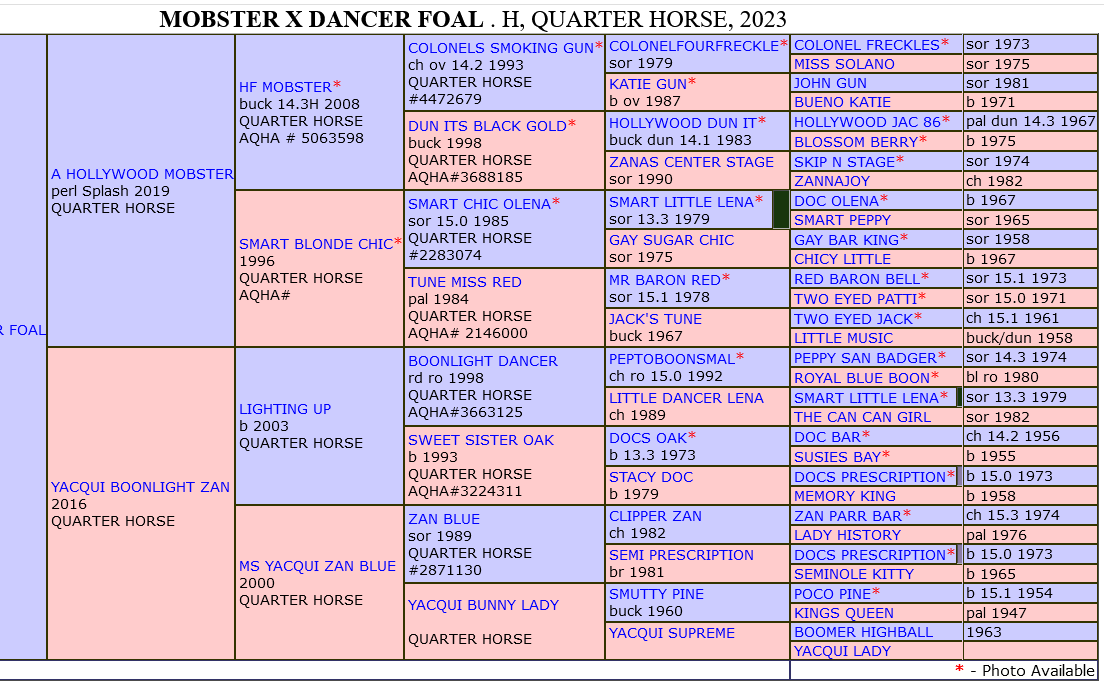Select the SMART BLONDE CHIC link
This screenshot has width=1104, height=684.
point(316,244)
